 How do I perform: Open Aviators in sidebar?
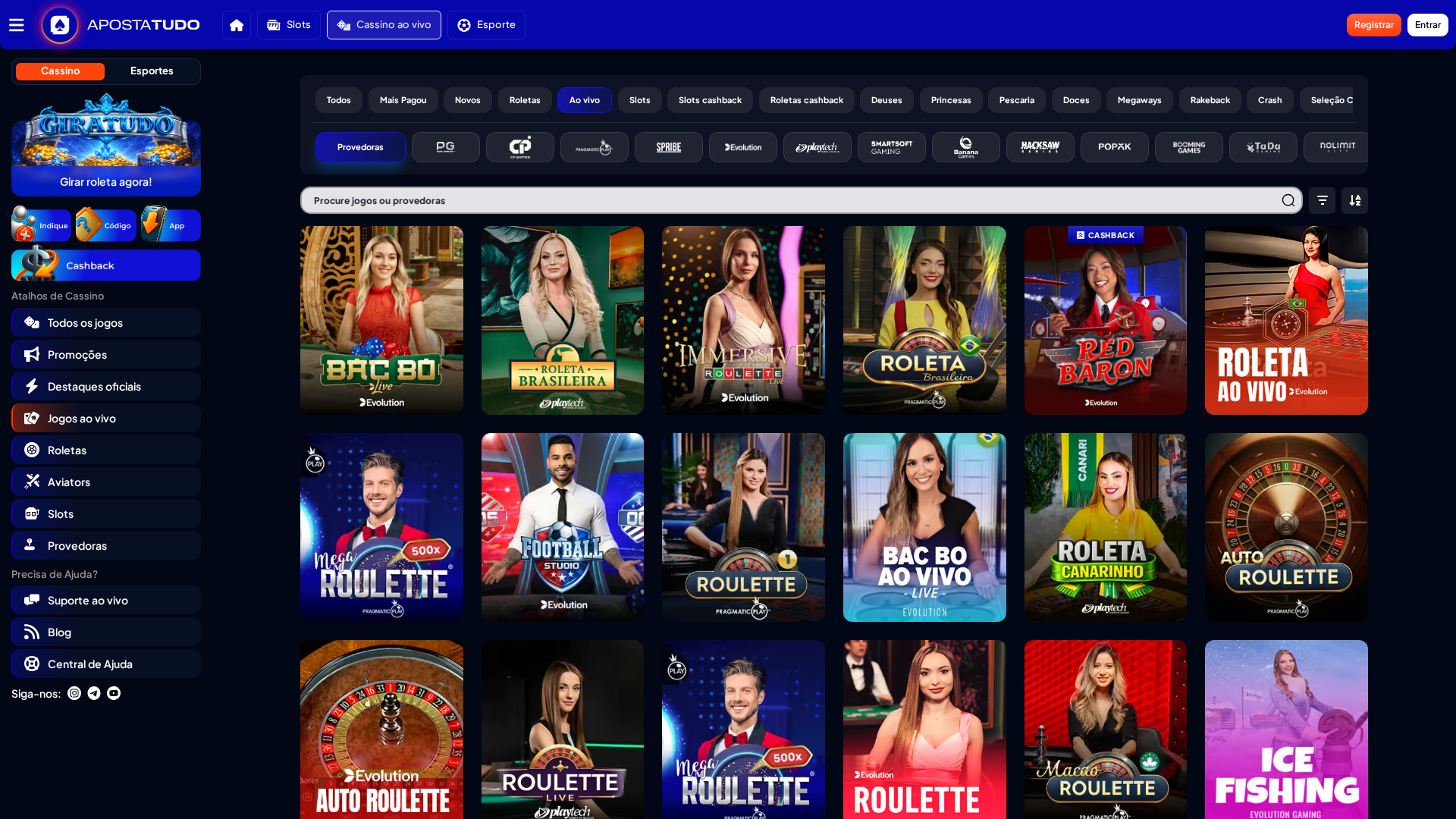106,482
